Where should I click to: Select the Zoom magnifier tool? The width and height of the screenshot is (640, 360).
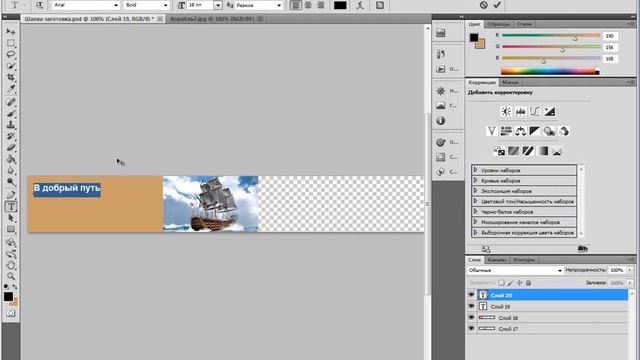click(11, 276)
